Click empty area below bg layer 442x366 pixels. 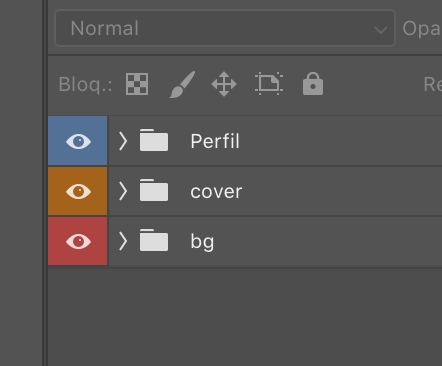coord(245,317)
